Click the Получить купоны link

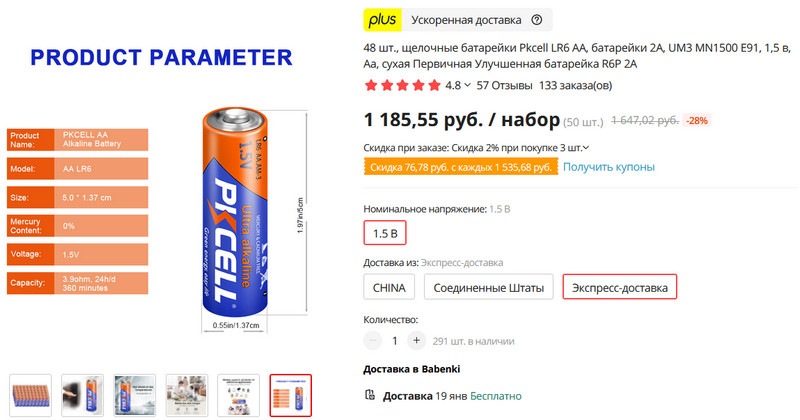(x=609, y=167)
